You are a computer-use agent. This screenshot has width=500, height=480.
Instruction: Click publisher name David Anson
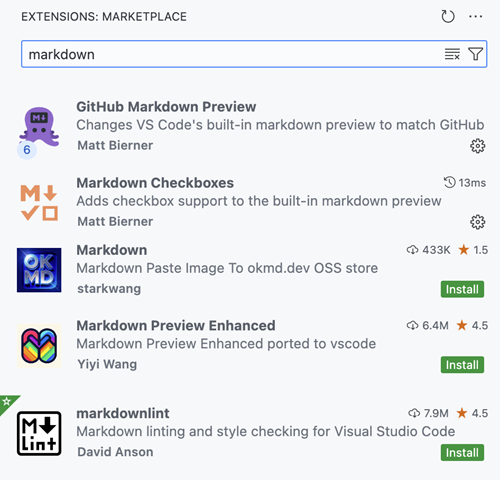pyautogui.click(x=115, y=452)
